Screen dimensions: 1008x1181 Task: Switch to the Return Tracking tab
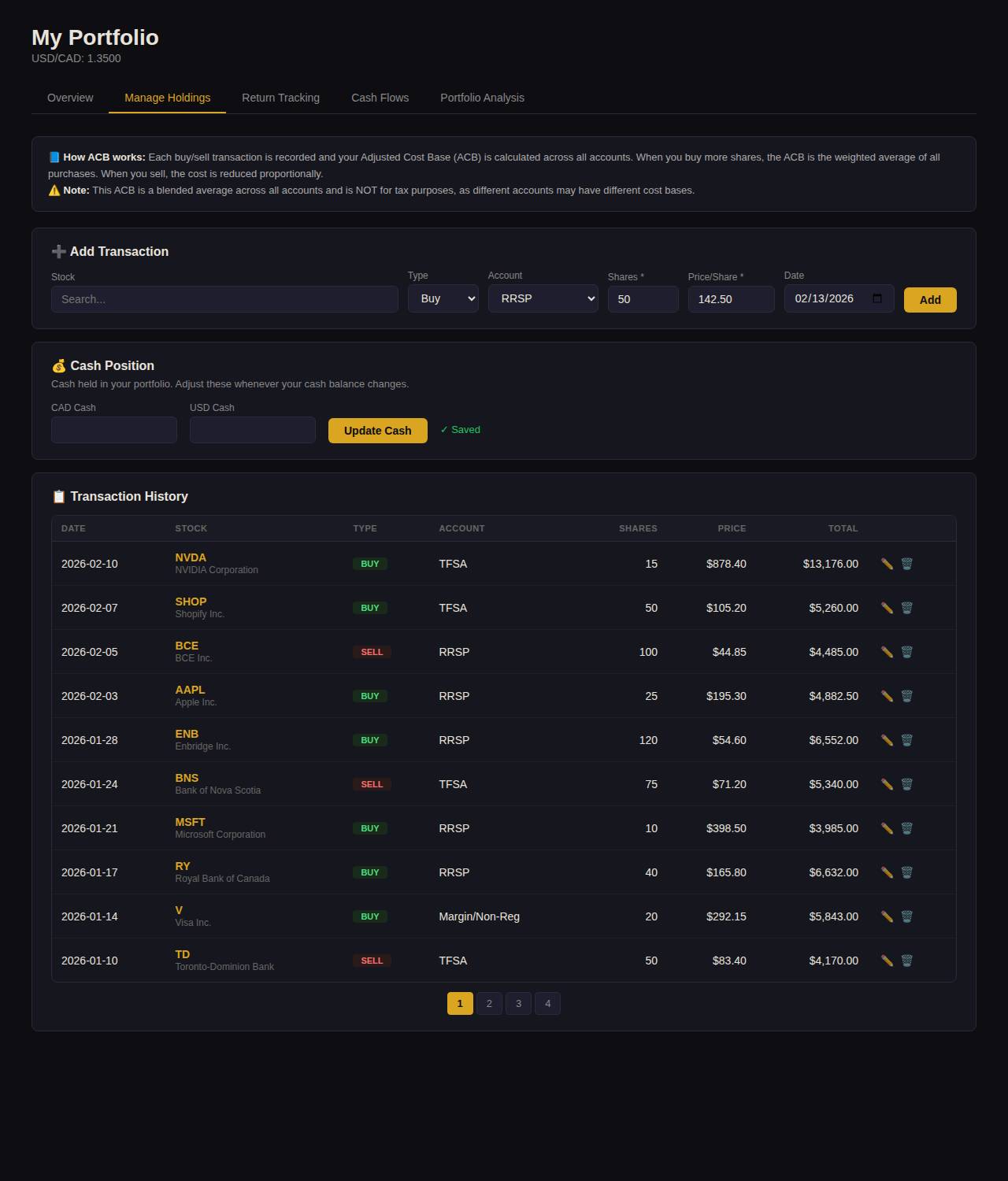click(x=280, y=98)
